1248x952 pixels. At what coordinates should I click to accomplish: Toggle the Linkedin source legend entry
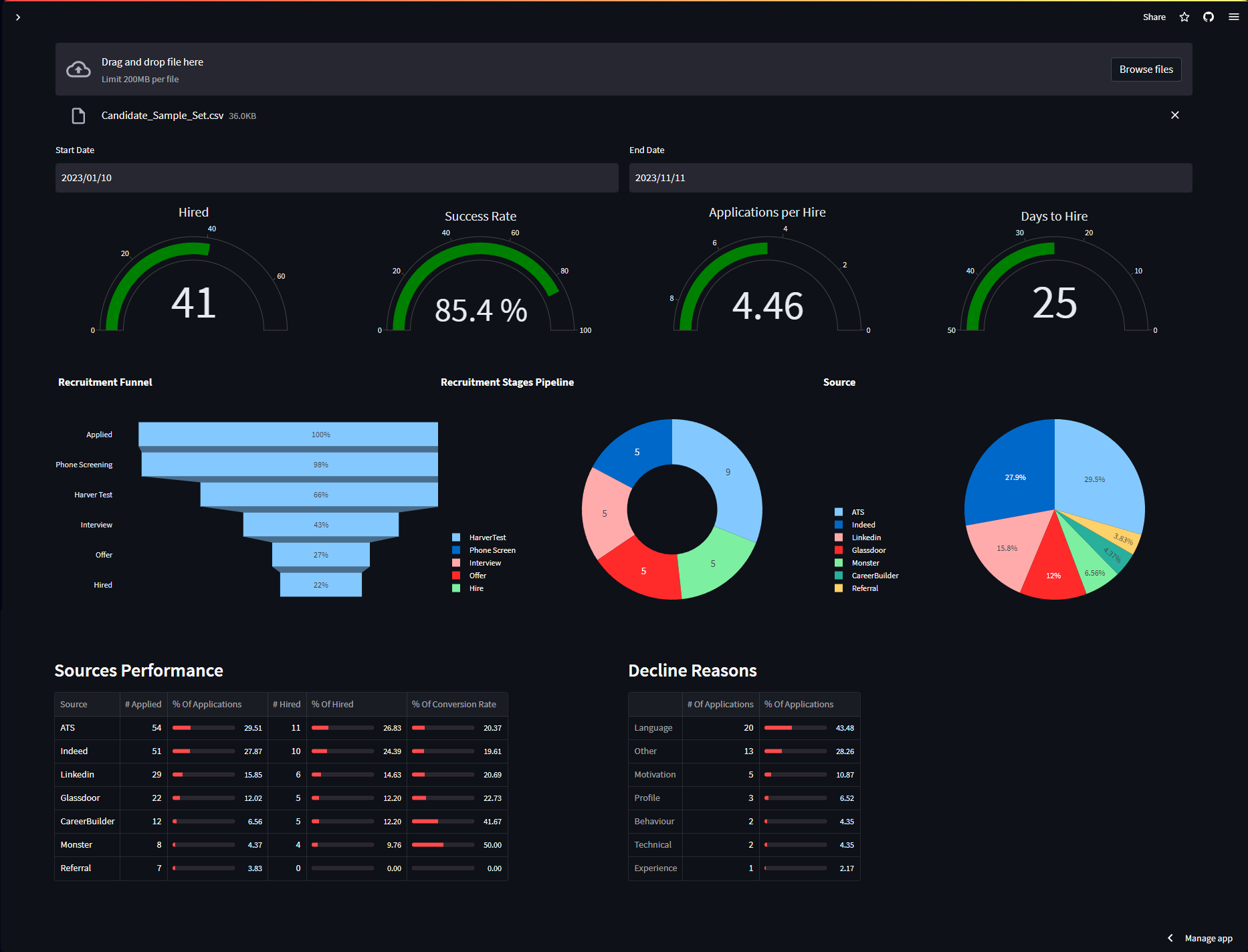[858, 538]
